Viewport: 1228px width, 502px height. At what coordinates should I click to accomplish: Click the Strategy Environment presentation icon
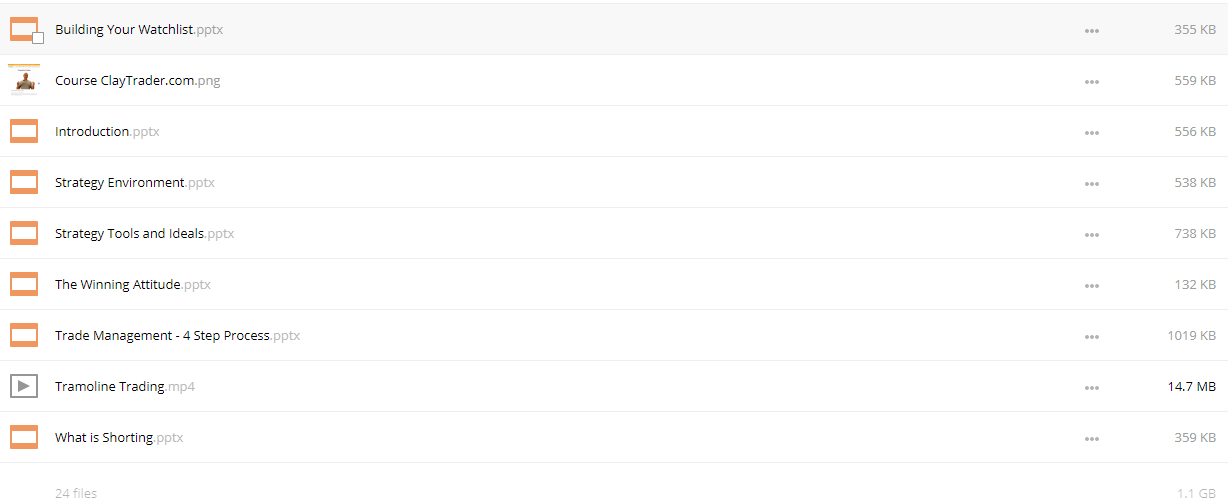pos(24,182)
